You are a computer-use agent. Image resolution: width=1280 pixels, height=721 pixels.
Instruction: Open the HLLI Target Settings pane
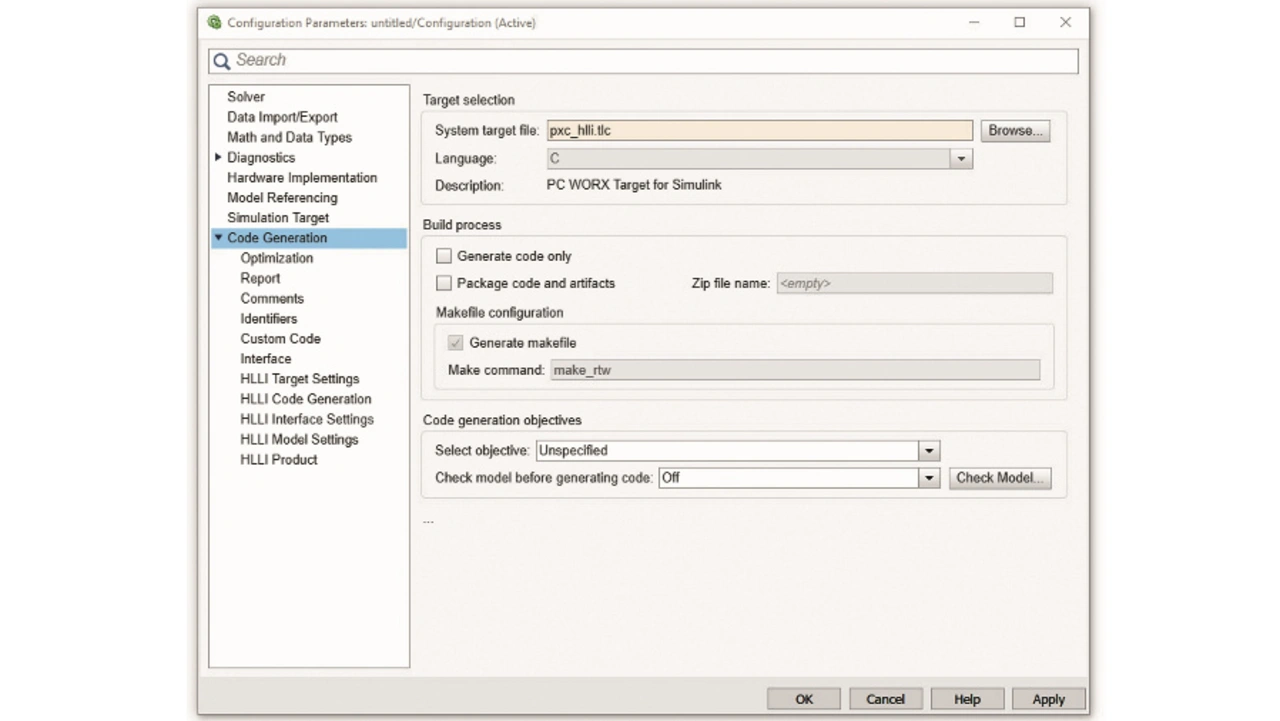(x=299, y=379)
